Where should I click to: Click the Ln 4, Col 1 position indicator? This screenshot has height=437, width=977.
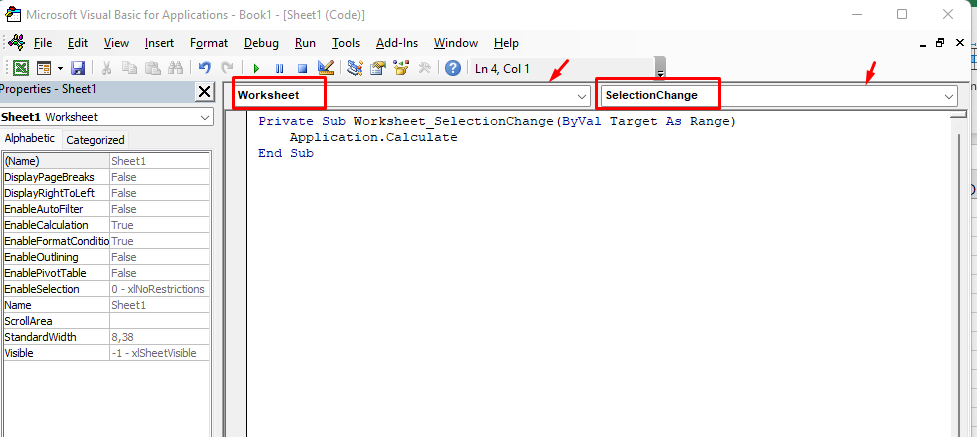(x=502, y=69)
